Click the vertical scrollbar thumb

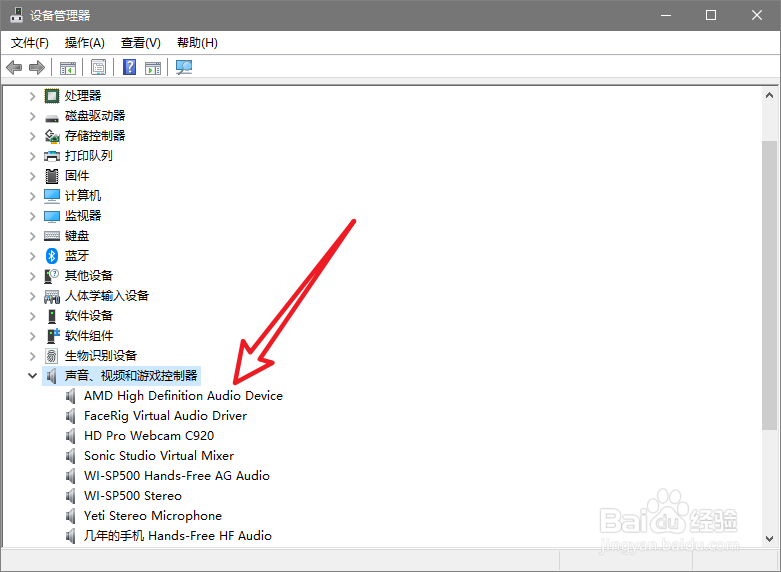(769, 285)
